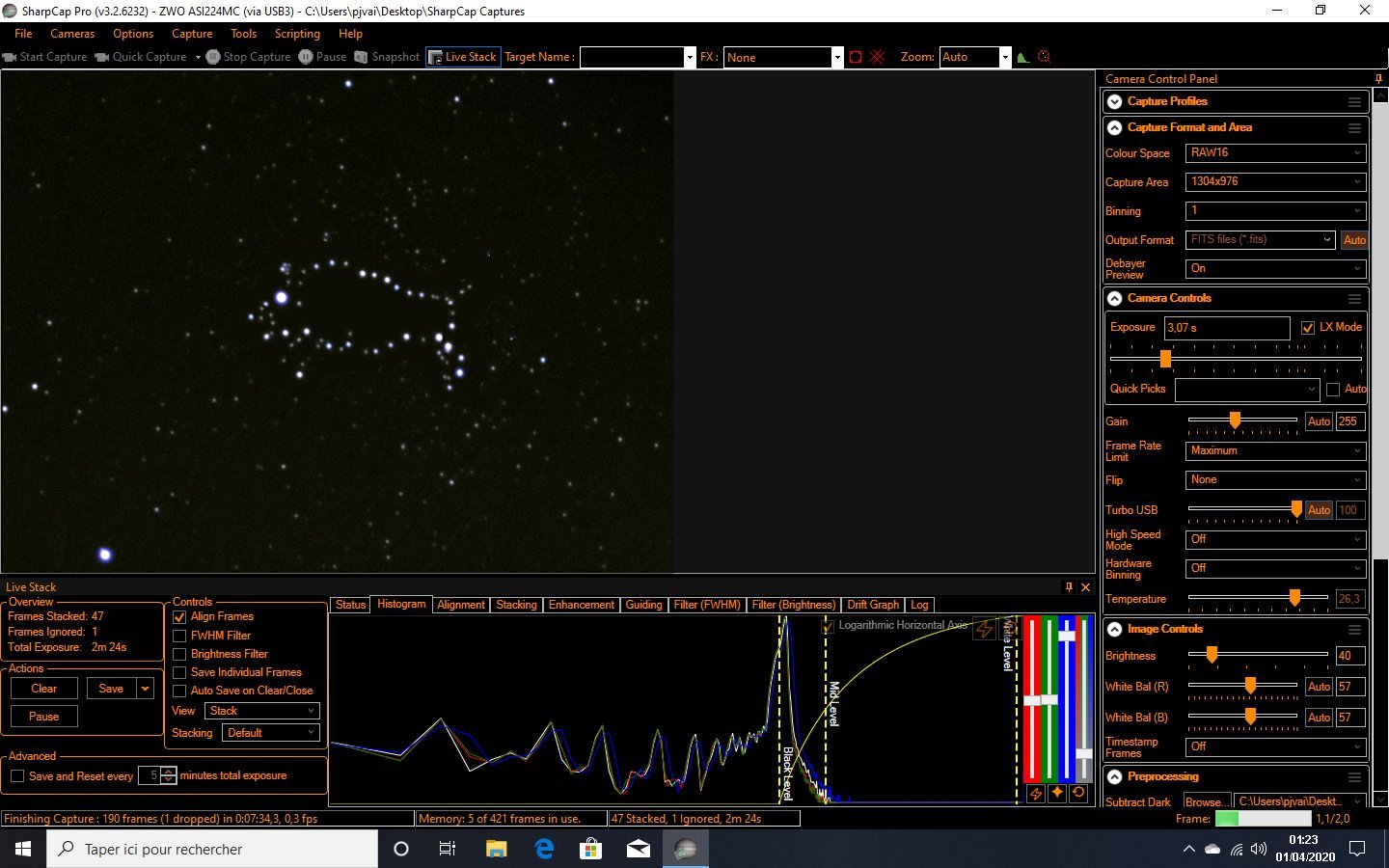The image size is (1389, 868).
Task: Open the Colour Space RAW16 dropdown
Action: point(1274,152)
